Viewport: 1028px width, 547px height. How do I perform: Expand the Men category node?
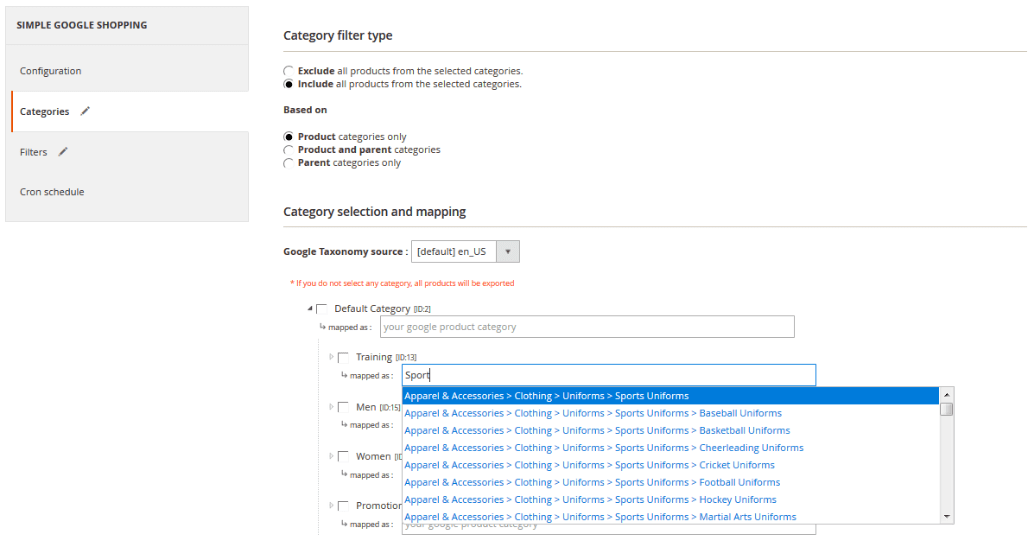[x=332, y=407]
